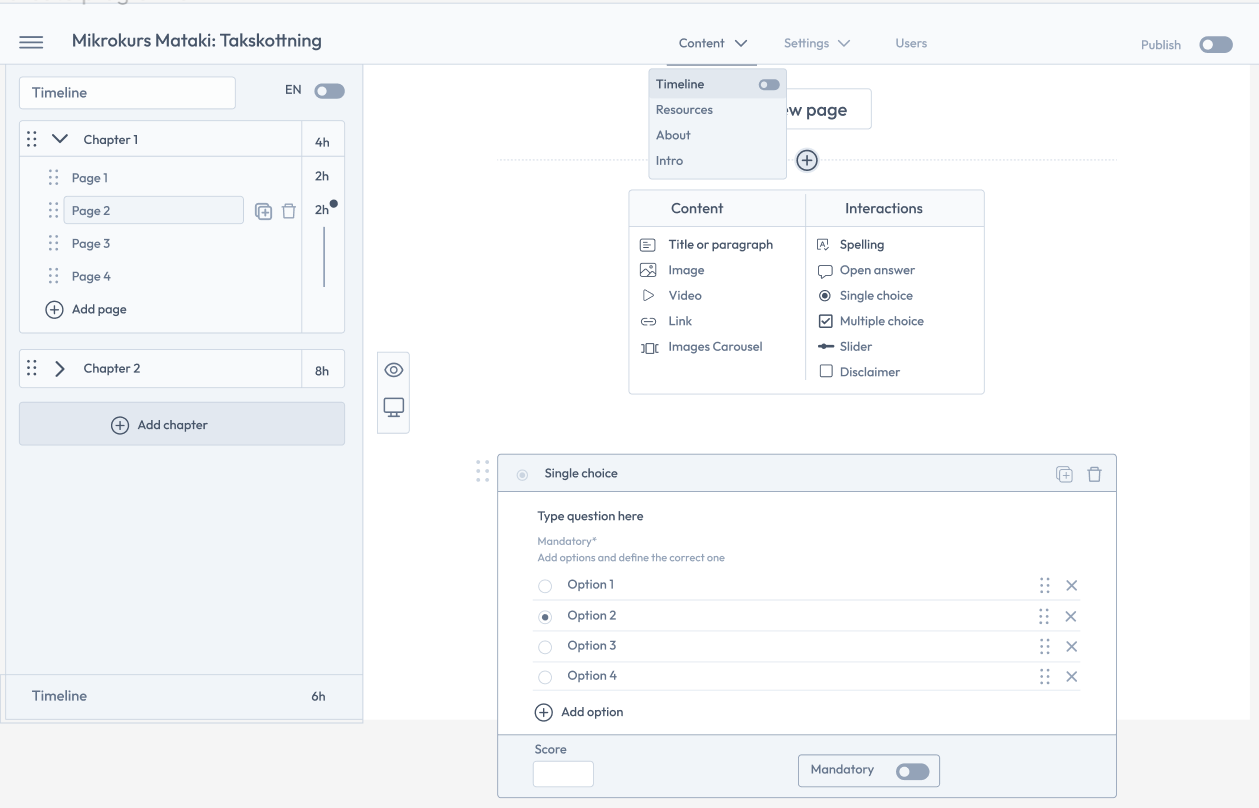Remove Option 1 with its X icon
The image size is (1259, 808).
(1071, 586)
